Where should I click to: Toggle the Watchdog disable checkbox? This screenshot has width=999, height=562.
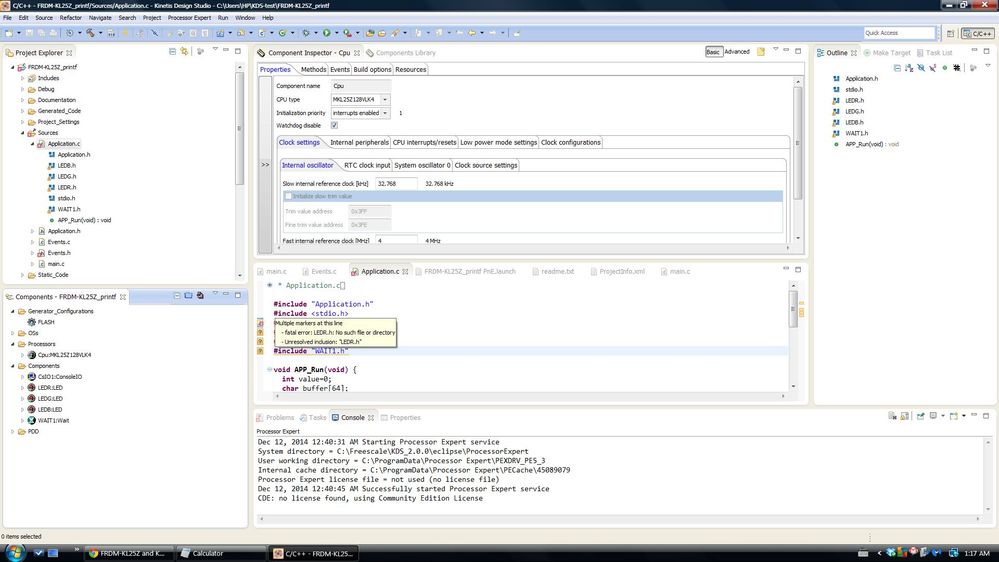pos(334,126)
